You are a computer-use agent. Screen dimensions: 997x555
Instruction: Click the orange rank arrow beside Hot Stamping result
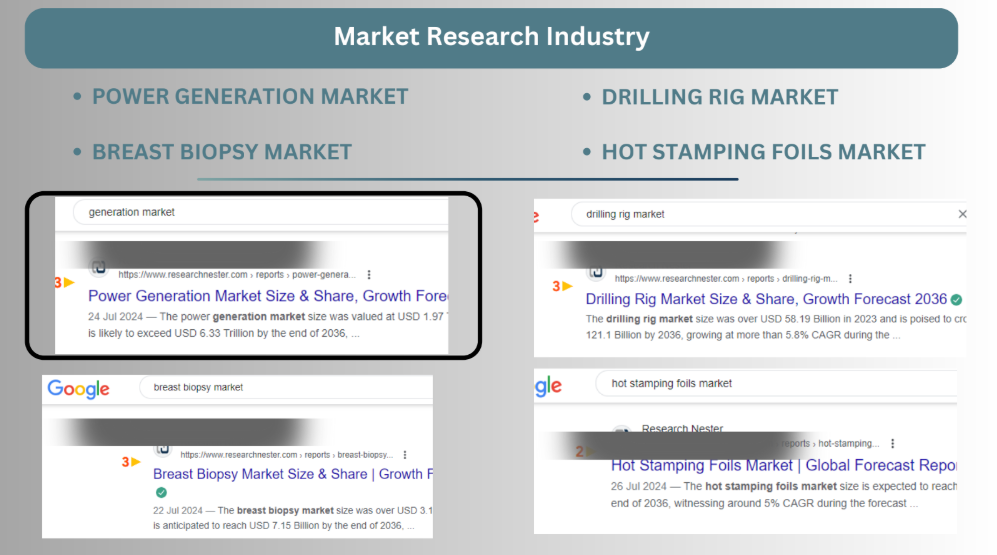(x=586, y=451)
